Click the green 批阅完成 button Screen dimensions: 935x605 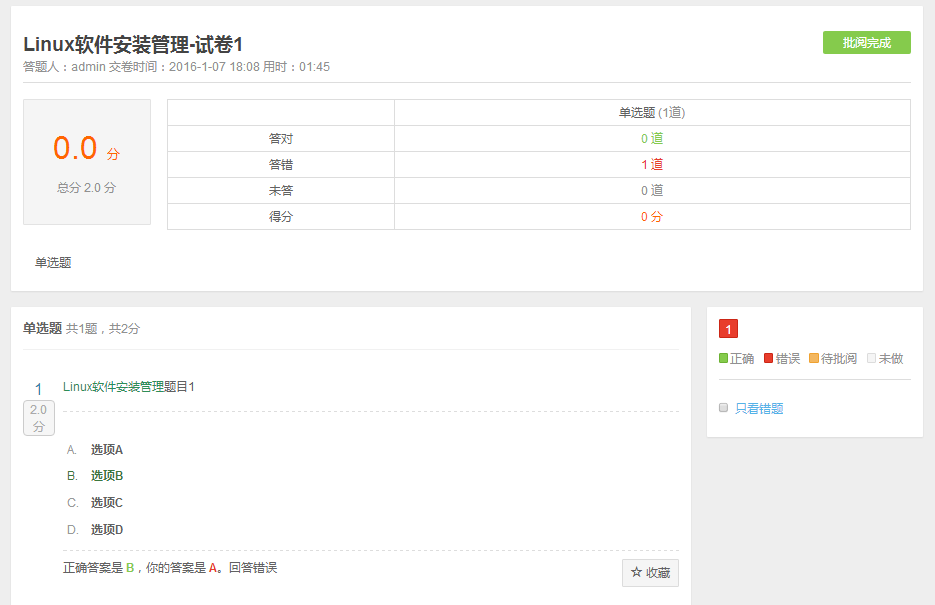coord(866,43)
